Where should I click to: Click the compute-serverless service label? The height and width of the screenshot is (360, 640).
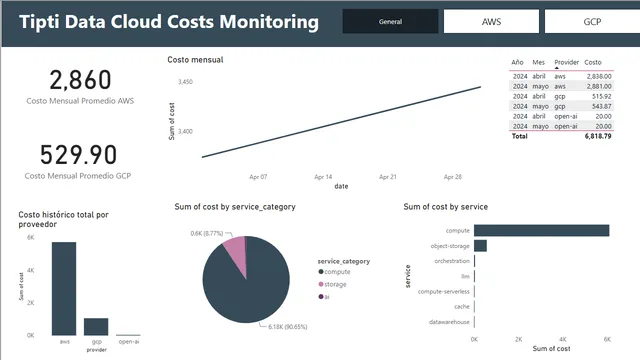point(444,291)
